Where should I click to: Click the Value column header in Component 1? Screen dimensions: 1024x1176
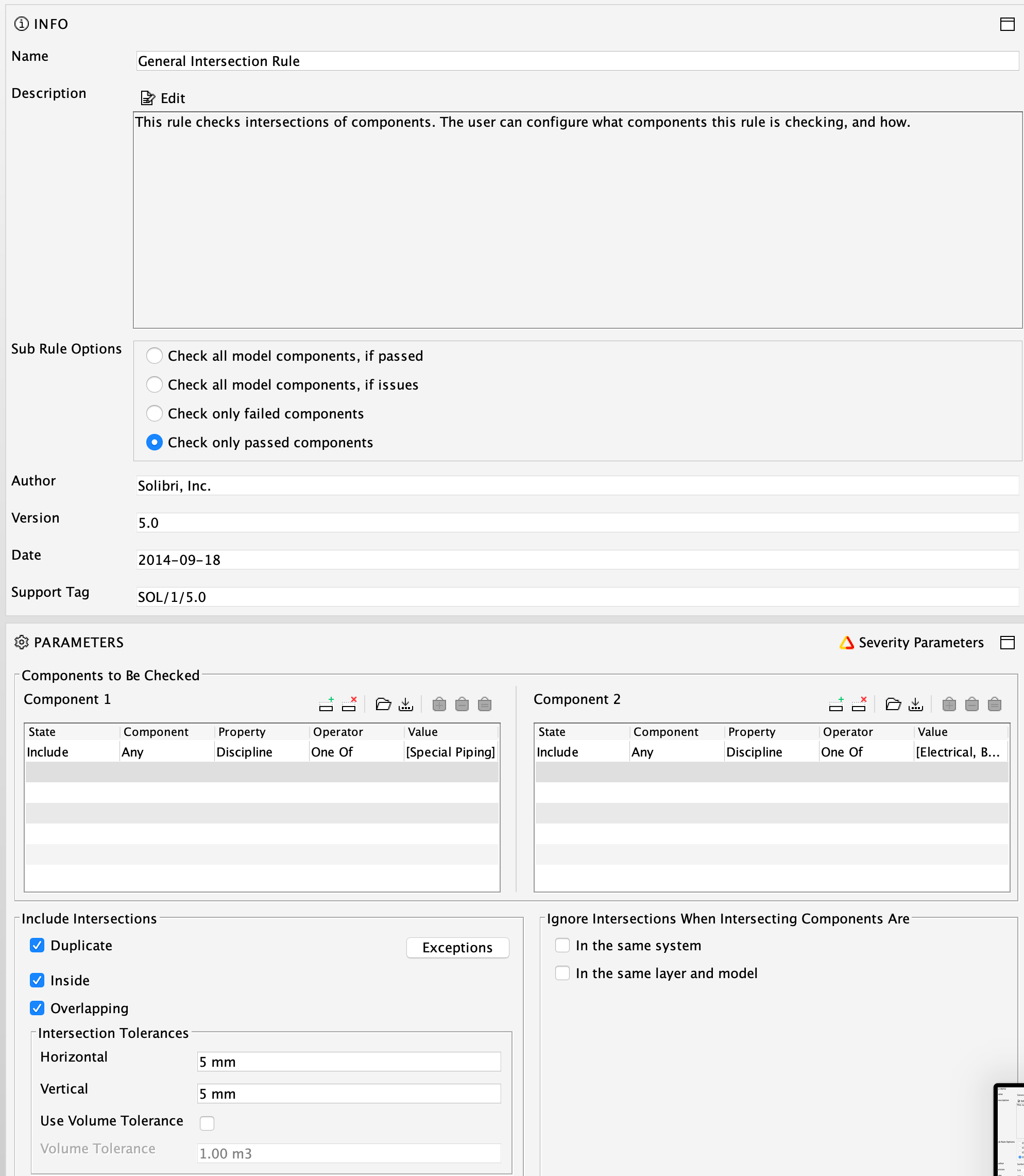tap(451, 732)
